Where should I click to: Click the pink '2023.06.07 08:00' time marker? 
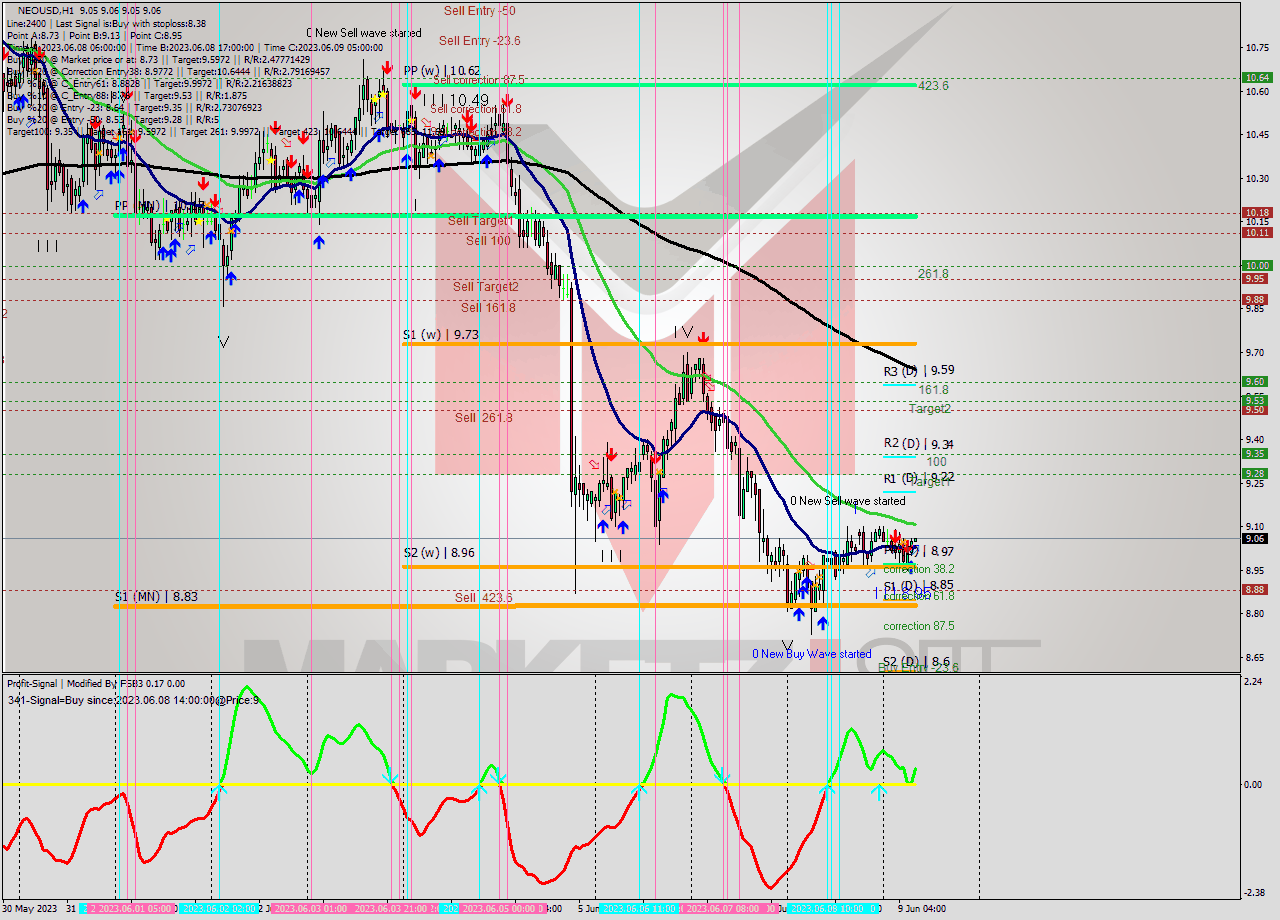[724, 909]
